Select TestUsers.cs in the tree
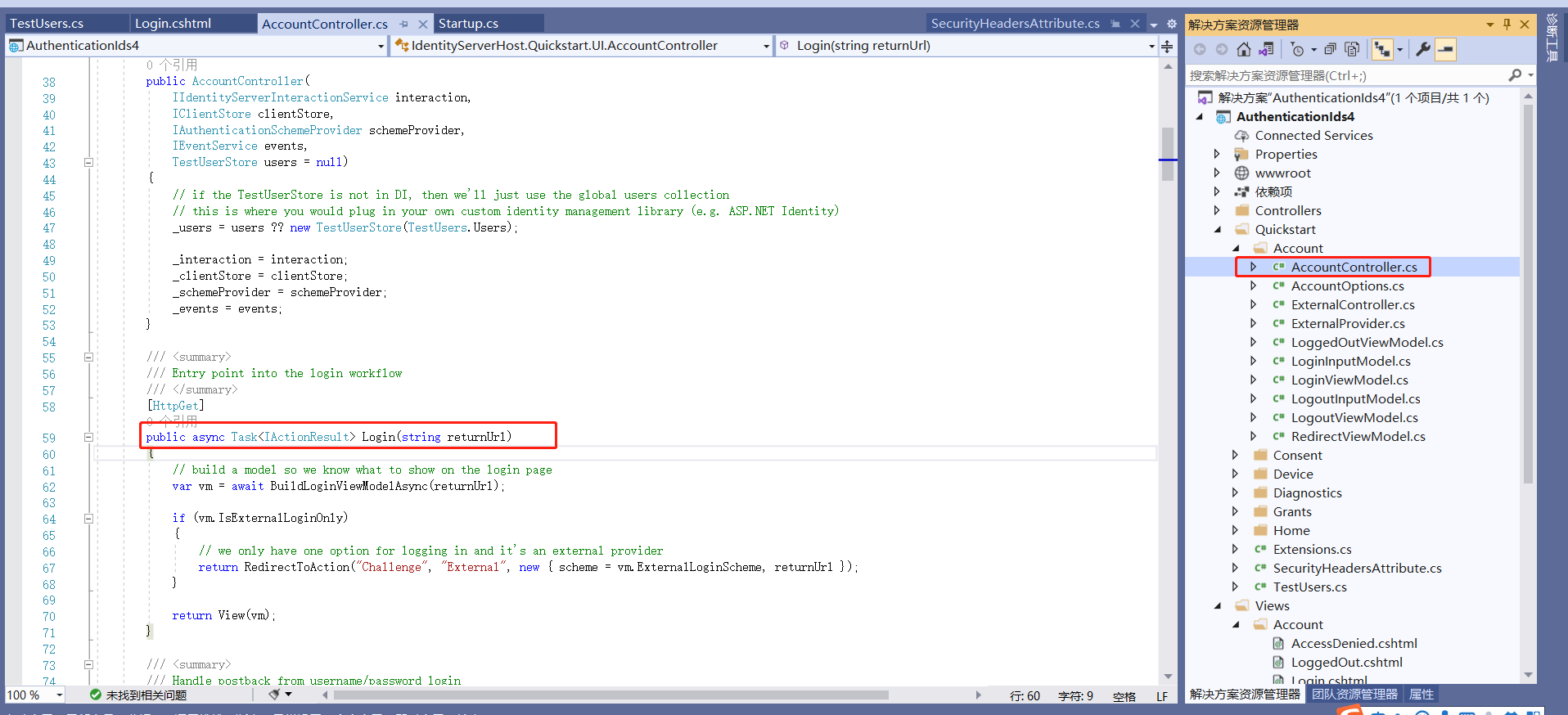The height and width of the screenshot is (715, 1568). pyautogui.click(x=1309, y=587)
